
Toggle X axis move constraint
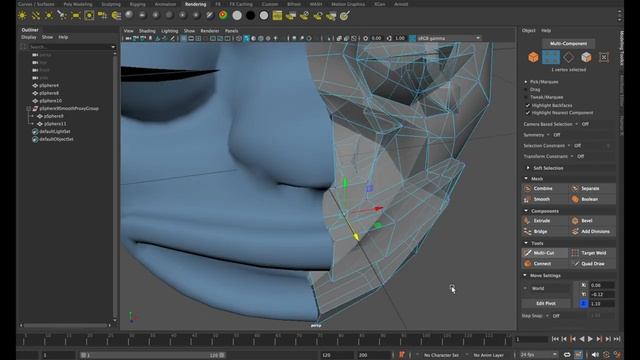[x=584, y=285]
